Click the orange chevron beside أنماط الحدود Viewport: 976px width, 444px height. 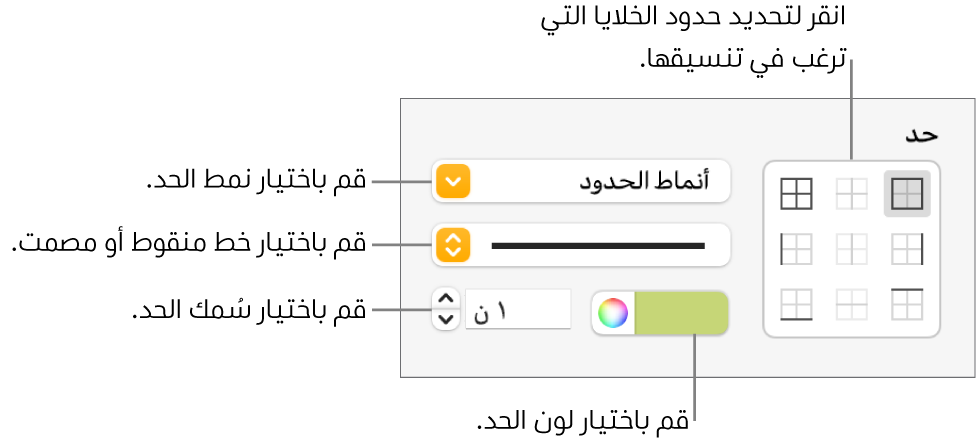pos(453,183)
